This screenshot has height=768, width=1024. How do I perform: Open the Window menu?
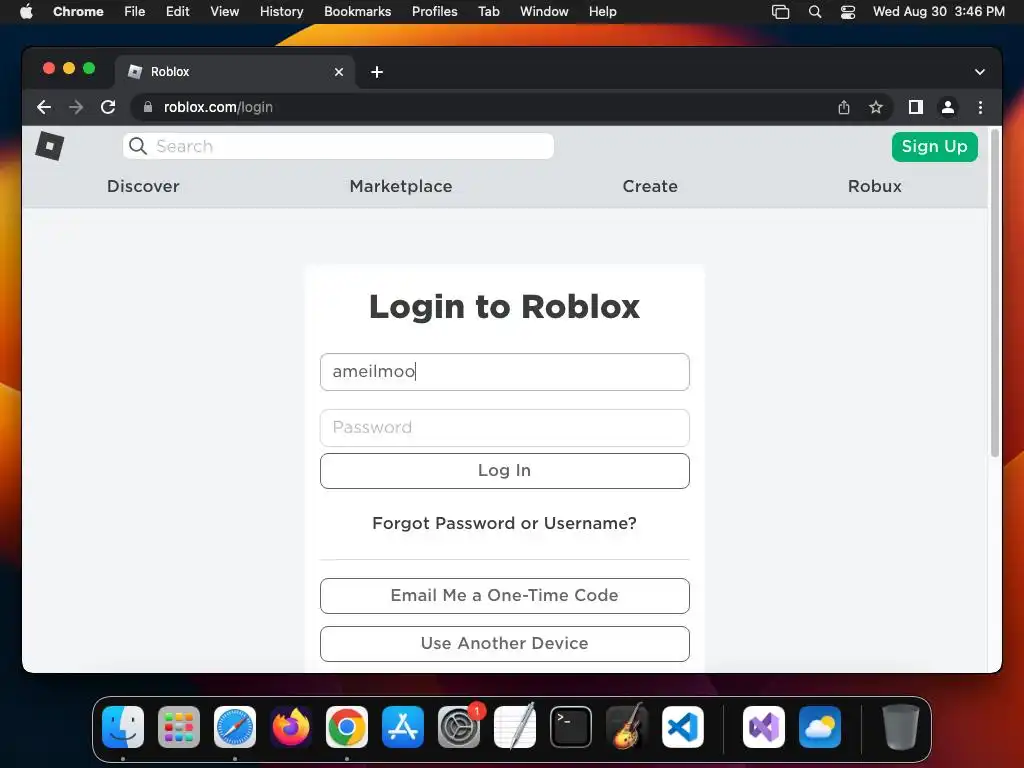pos(544,12)
